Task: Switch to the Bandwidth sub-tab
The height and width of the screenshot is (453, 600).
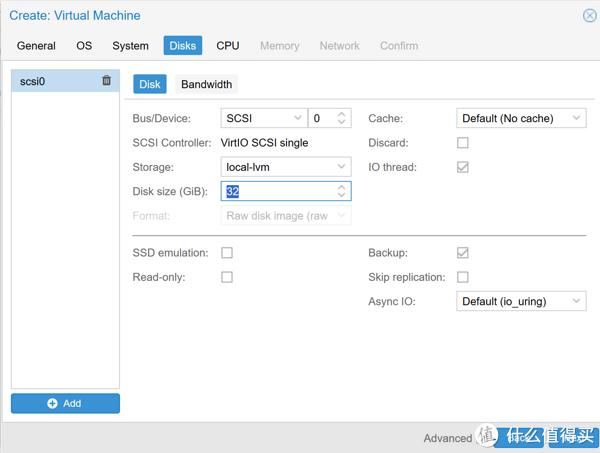Action: click(x=206, y=84)
